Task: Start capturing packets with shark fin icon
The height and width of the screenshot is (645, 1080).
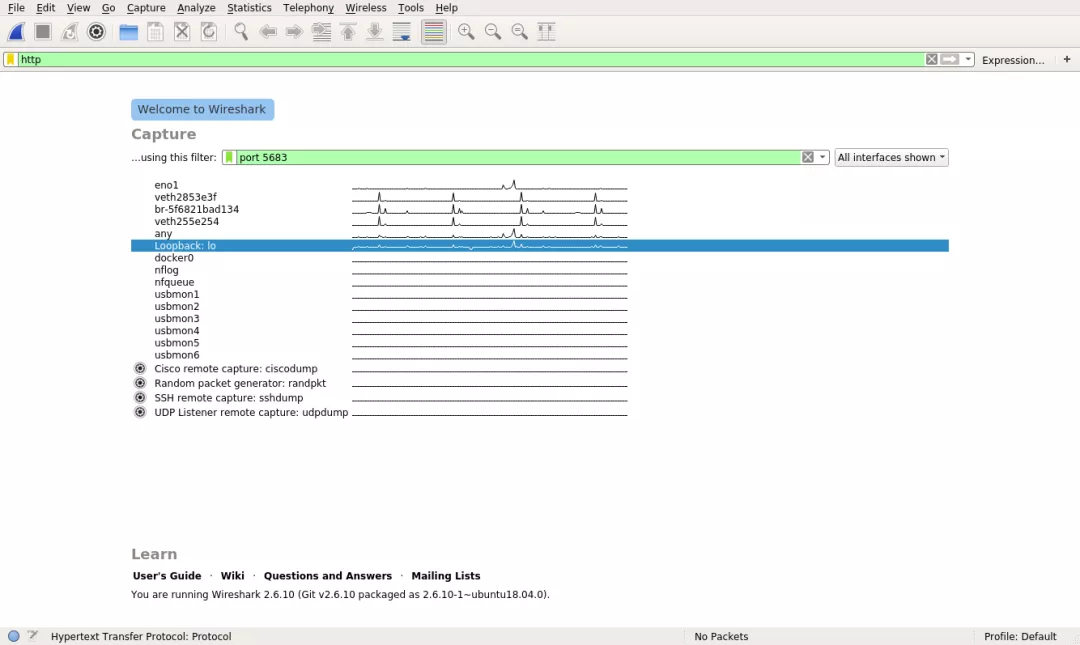Action: (17, 32)
